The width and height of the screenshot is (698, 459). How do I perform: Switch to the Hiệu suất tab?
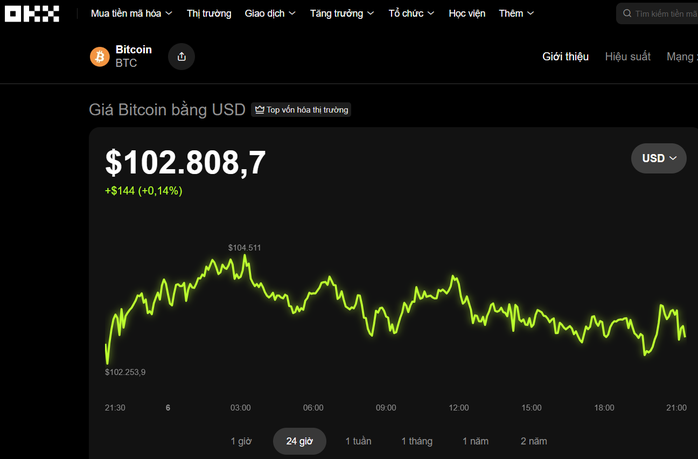[x=627, y=57]
